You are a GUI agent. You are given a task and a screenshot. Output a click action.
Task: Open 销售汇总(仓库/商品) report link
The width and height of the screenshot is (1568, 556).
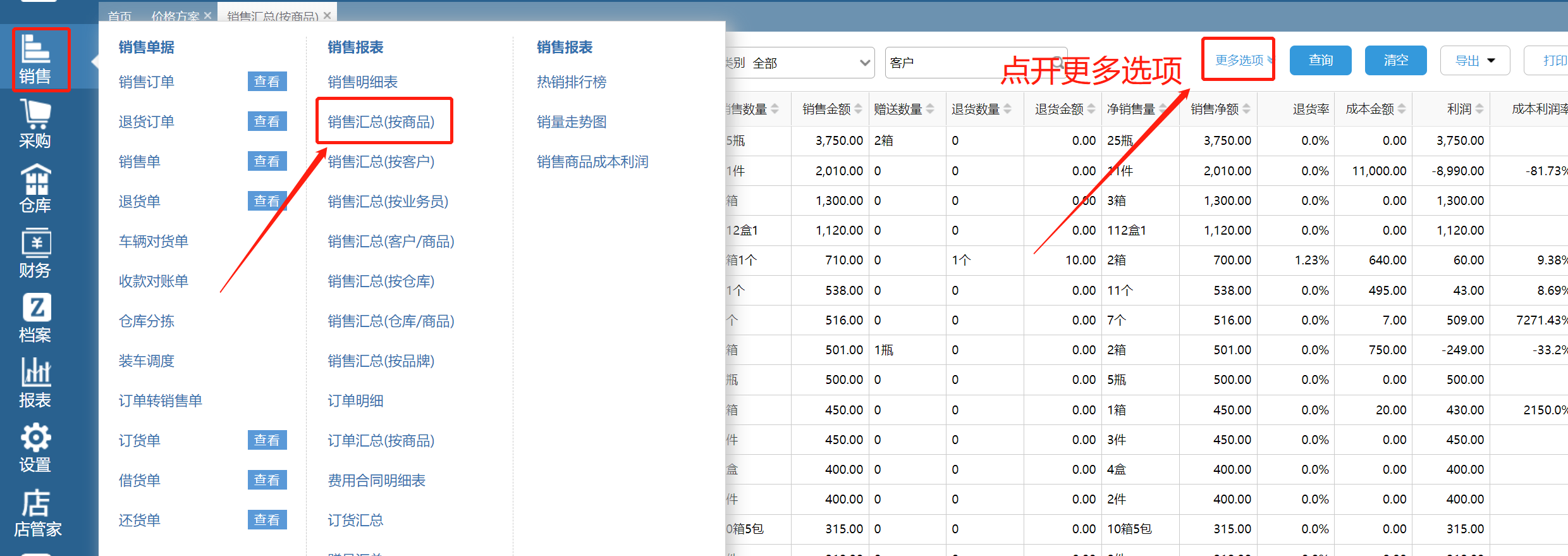coord(391,321)
